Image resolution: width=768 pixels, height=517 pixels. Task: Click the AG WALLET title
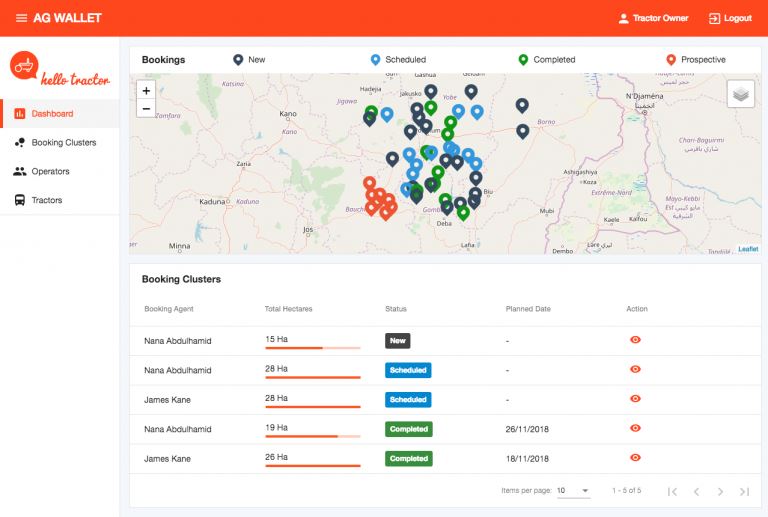pyautogui.click(x=67, y=18)
